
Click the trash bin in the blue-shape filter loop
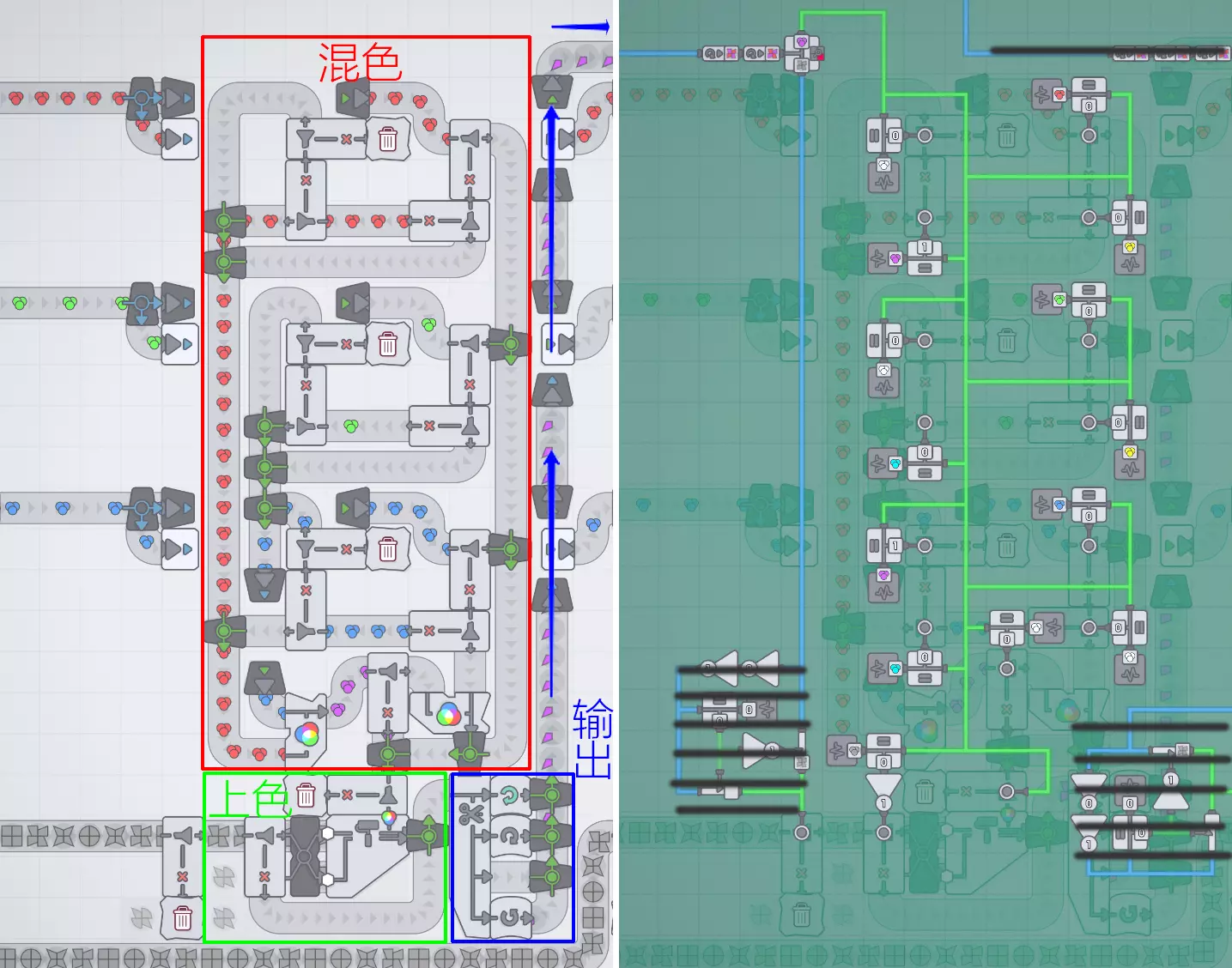pyautogui.click(x=388, y=549)
